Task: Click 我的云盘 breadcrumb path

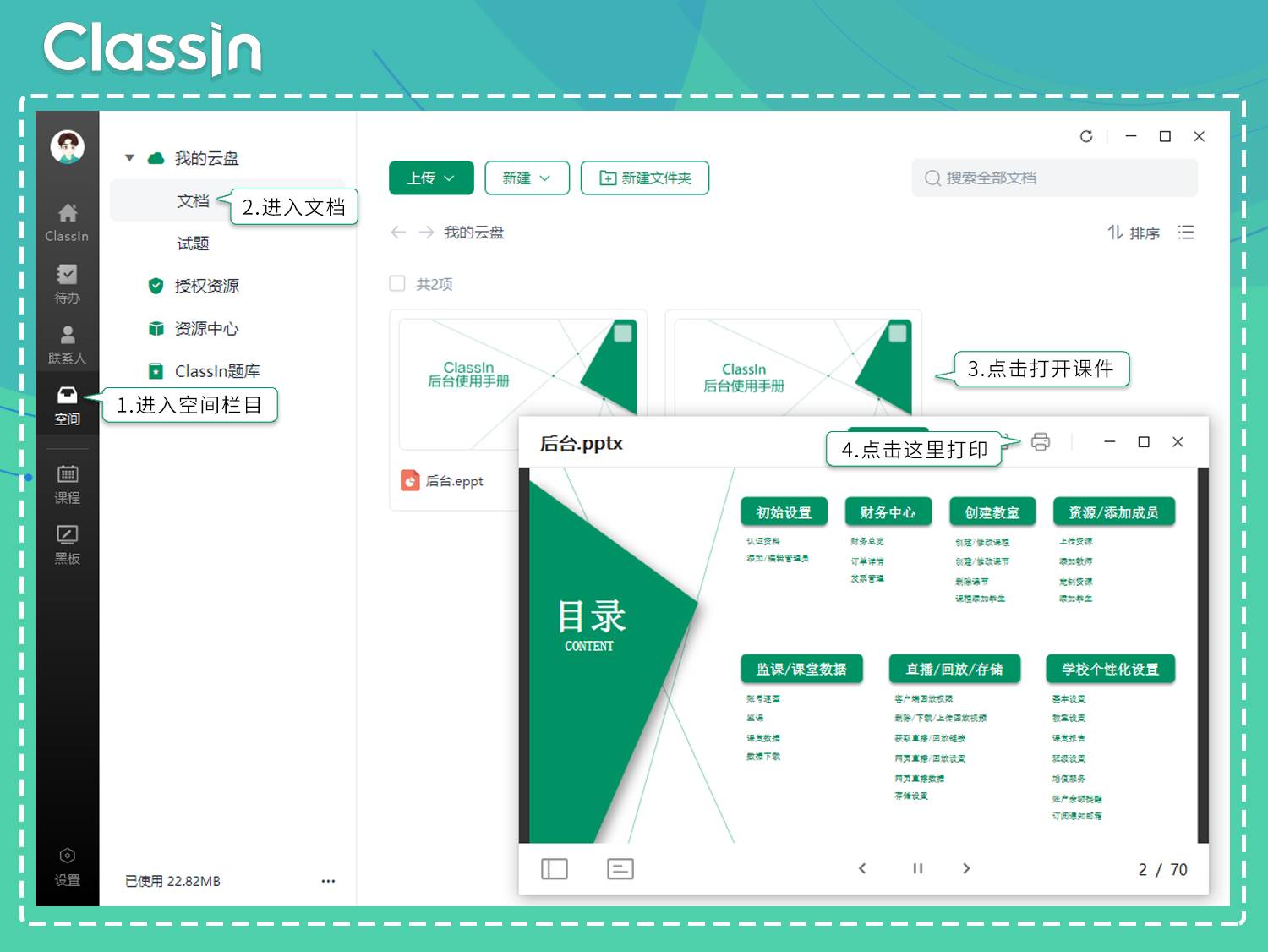Action: pos(473,233)
